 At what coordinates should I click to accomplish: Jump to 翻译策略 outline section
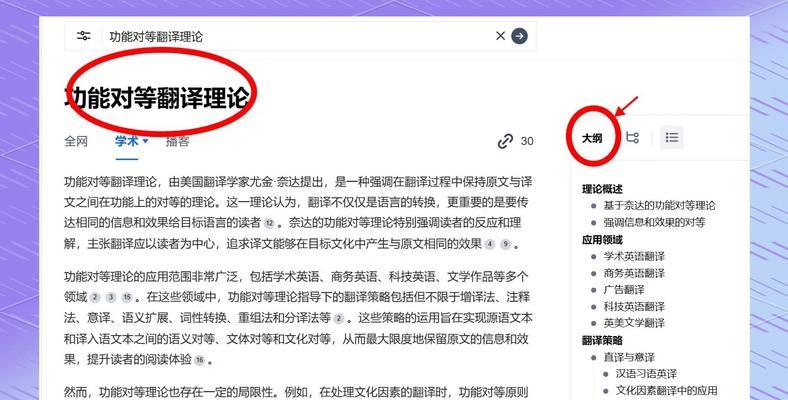tap(602, 340)
